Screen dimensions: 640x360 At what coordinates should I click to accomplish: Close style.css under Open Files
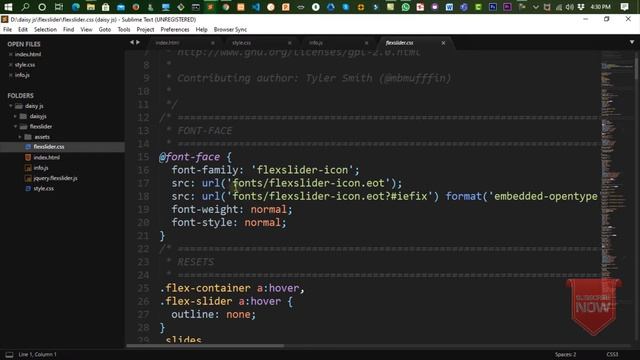pyautogui.click(x=11, y=65)
